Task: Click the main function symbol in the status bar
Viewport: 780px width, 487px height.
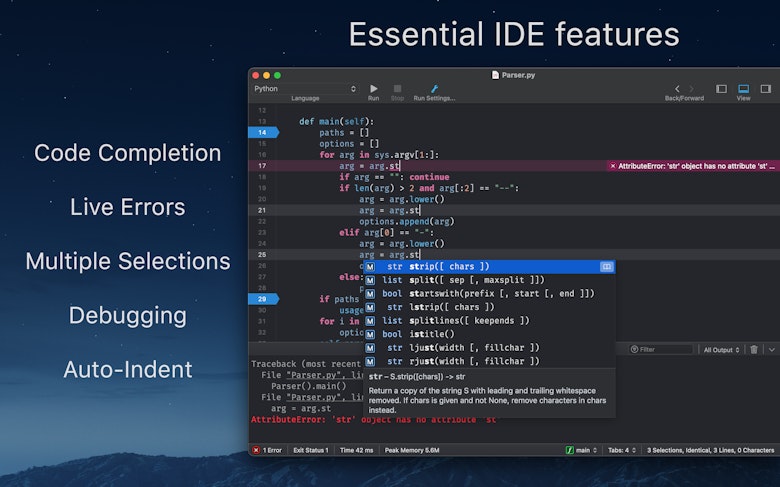Action: click(579, 450)
